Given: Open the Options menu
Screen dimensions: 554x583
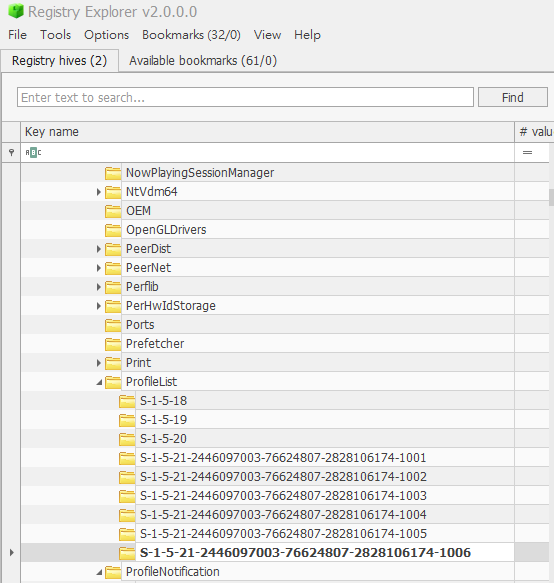Looking at the screenshot, I should click(x=106, y=35).
